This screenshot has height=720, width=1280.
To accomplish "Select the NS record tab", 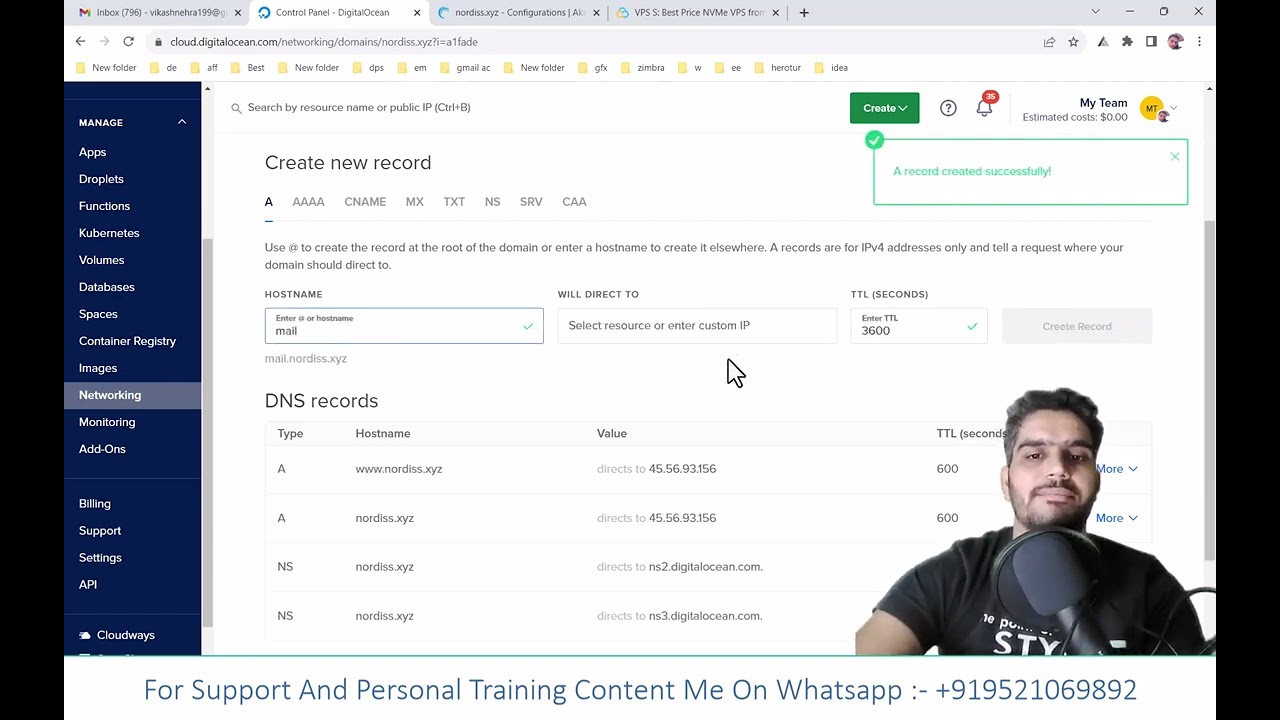I will click(x=492, y=202).
